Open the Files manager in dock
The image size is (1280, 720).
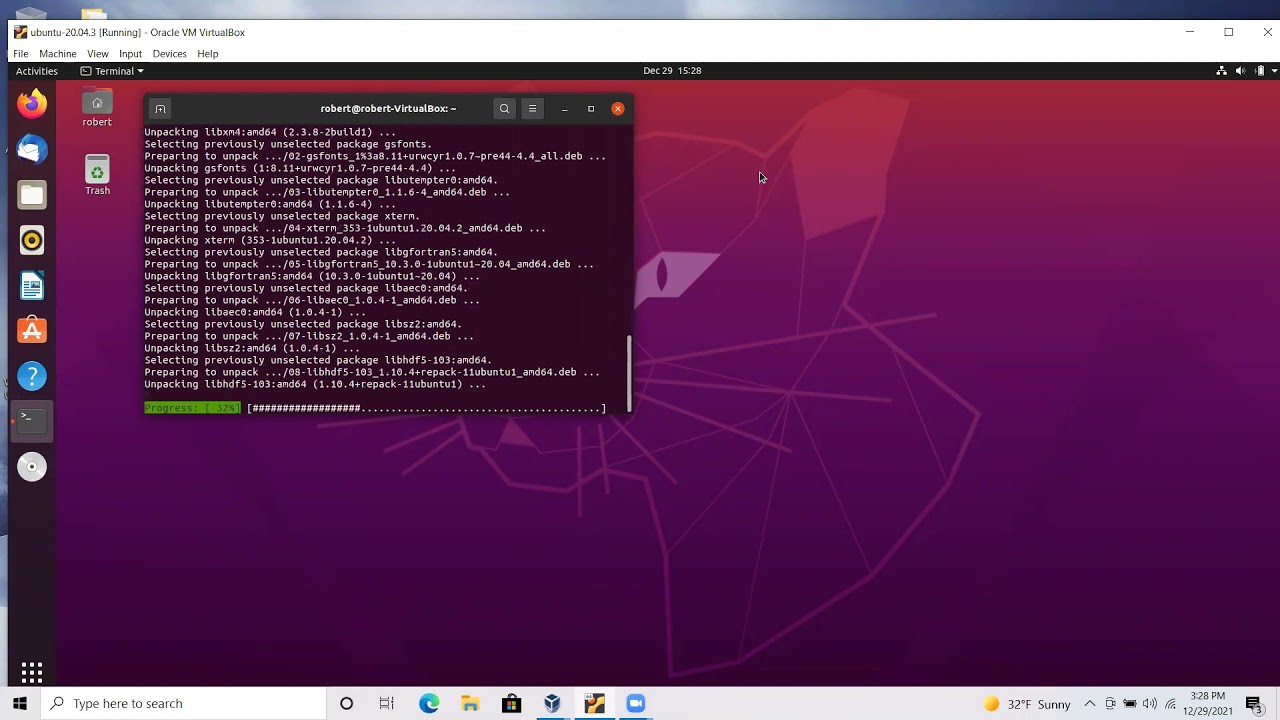coord(32,195)
